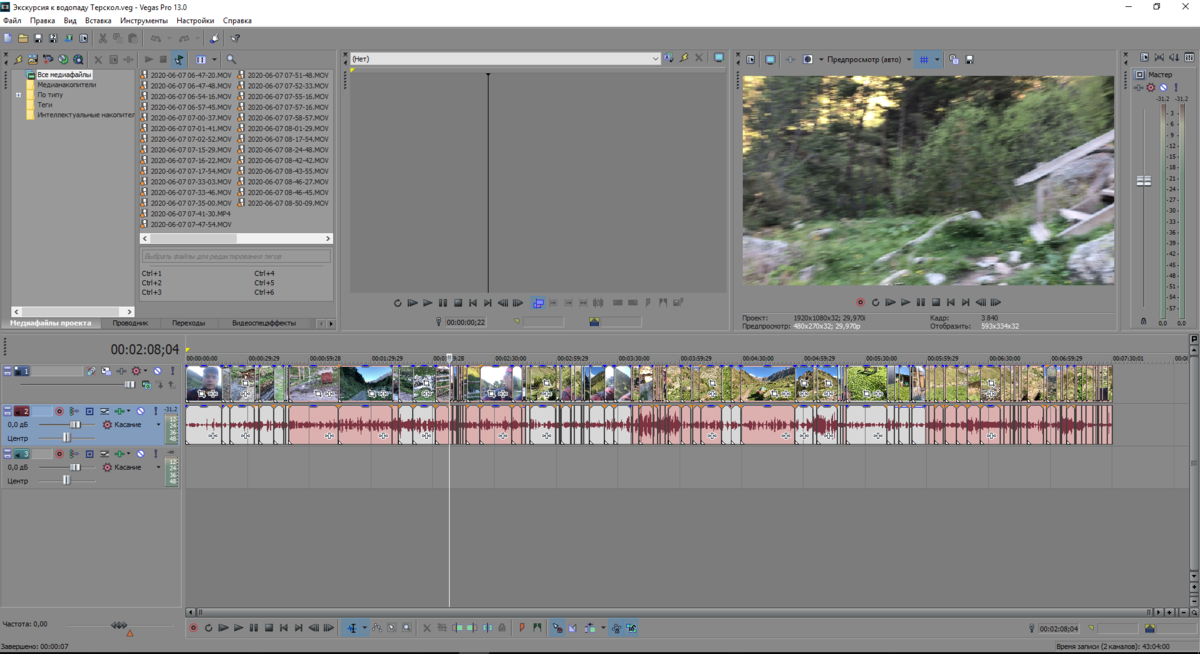
Task: Toggle preview on external monitor icon
Action: [x=770, y=59]
